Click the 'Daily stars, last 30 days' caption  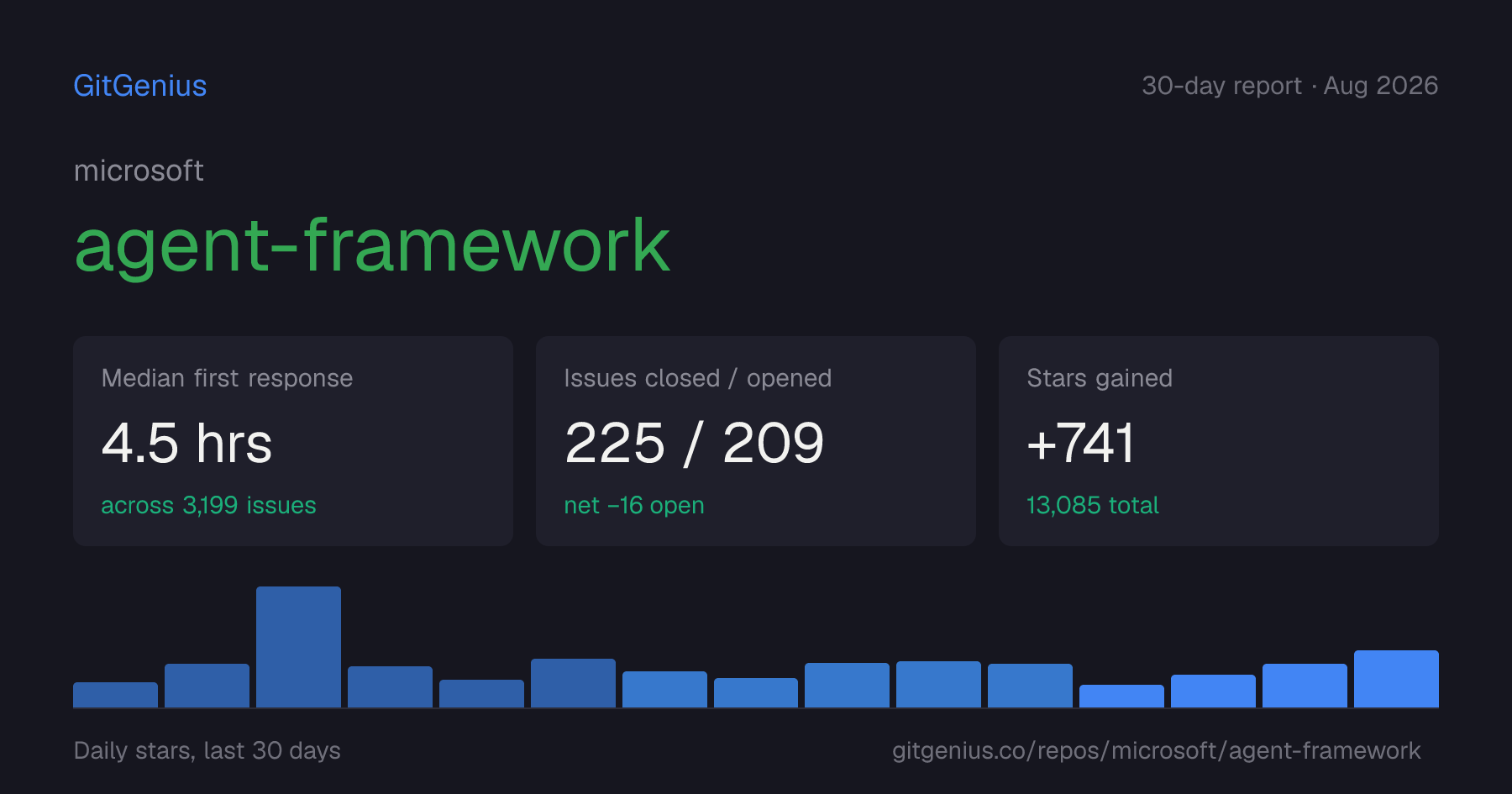(x=207, y=750)
